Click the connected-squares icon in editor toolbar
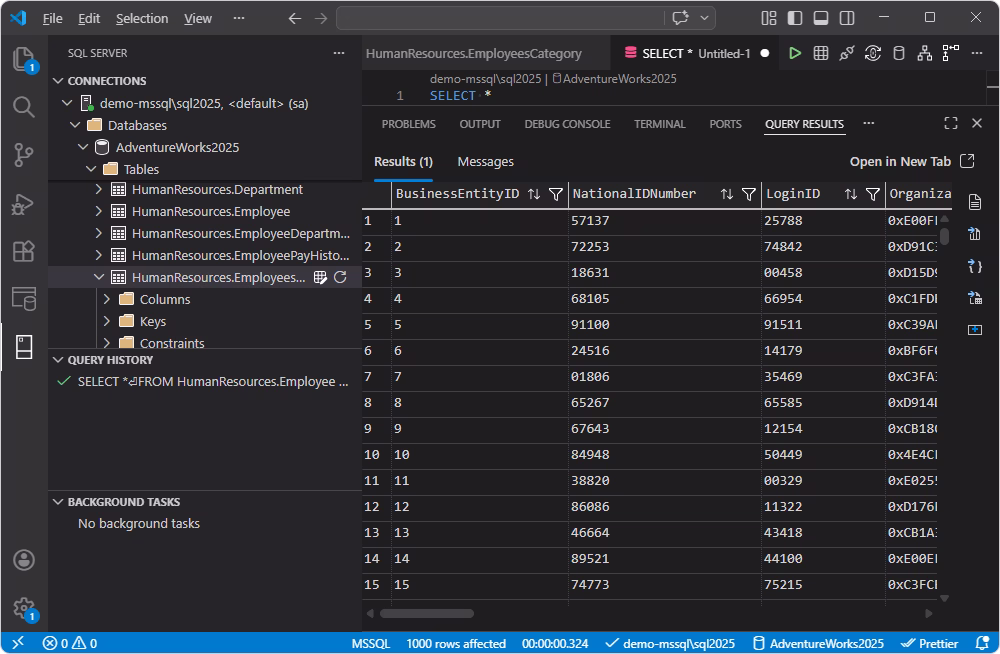 [x=951, y=53]
